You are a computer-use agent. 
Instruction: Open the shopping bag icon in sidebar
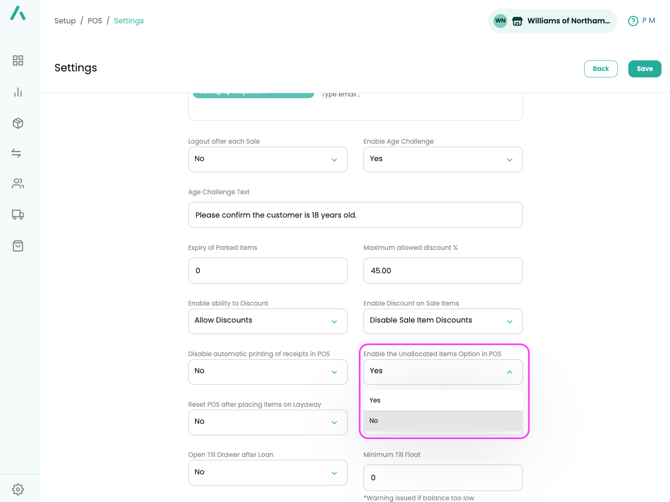click(x=18, y=246)
